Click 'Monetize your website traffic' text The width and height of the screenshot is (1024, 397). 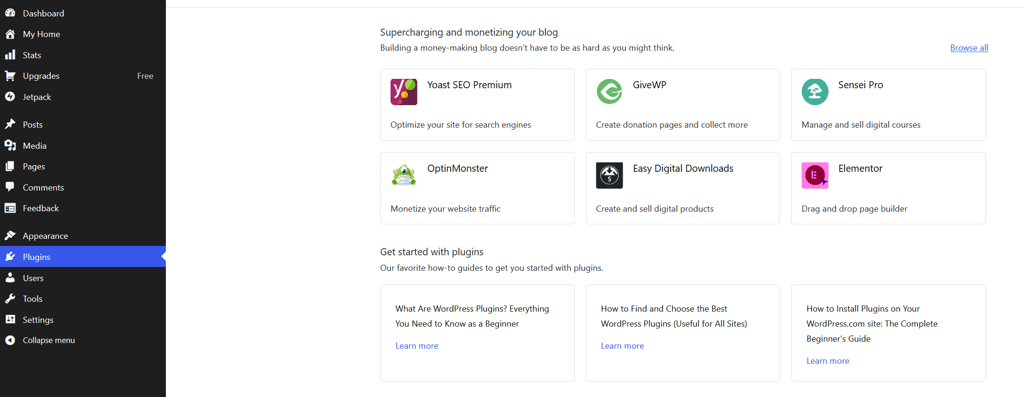(445, 209)
